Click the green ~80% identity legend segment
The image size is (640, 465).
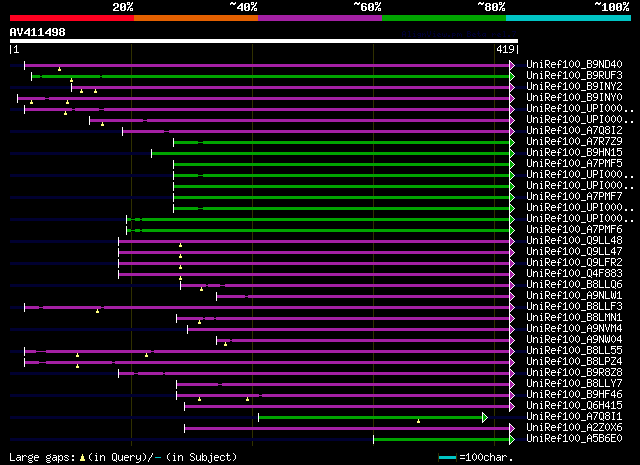click(x=444, y=18)
